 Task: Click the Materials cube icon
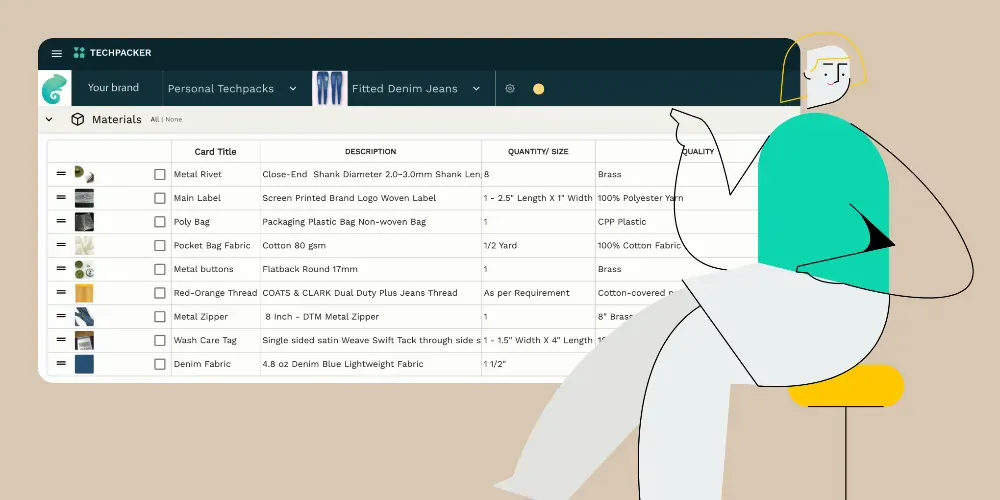click(78, 119)
